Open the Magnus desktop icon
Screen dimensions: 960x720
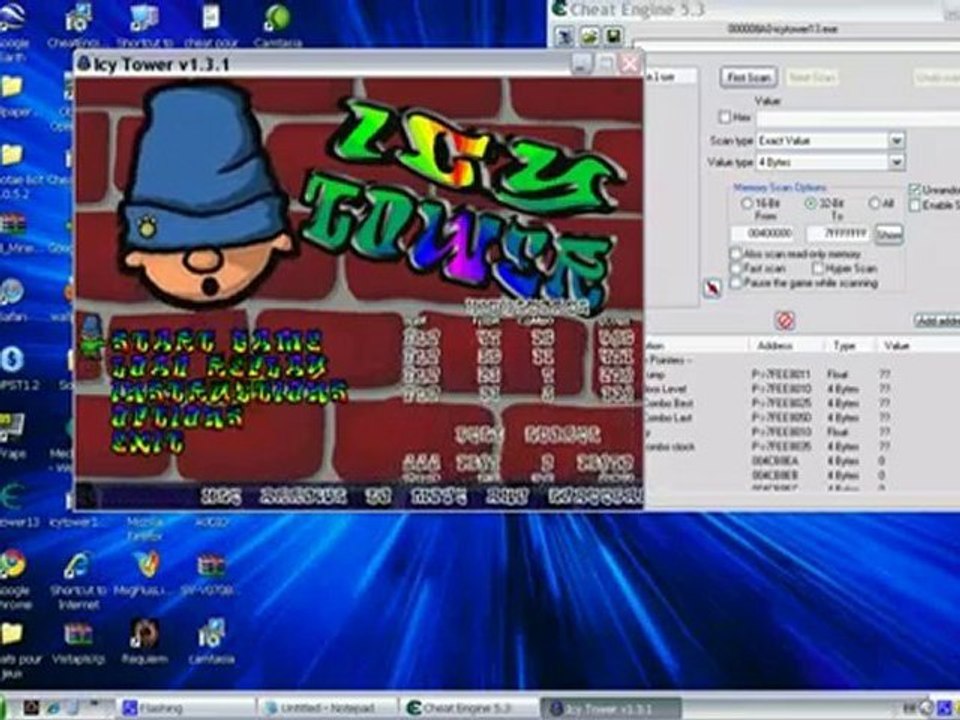point(147,564)
